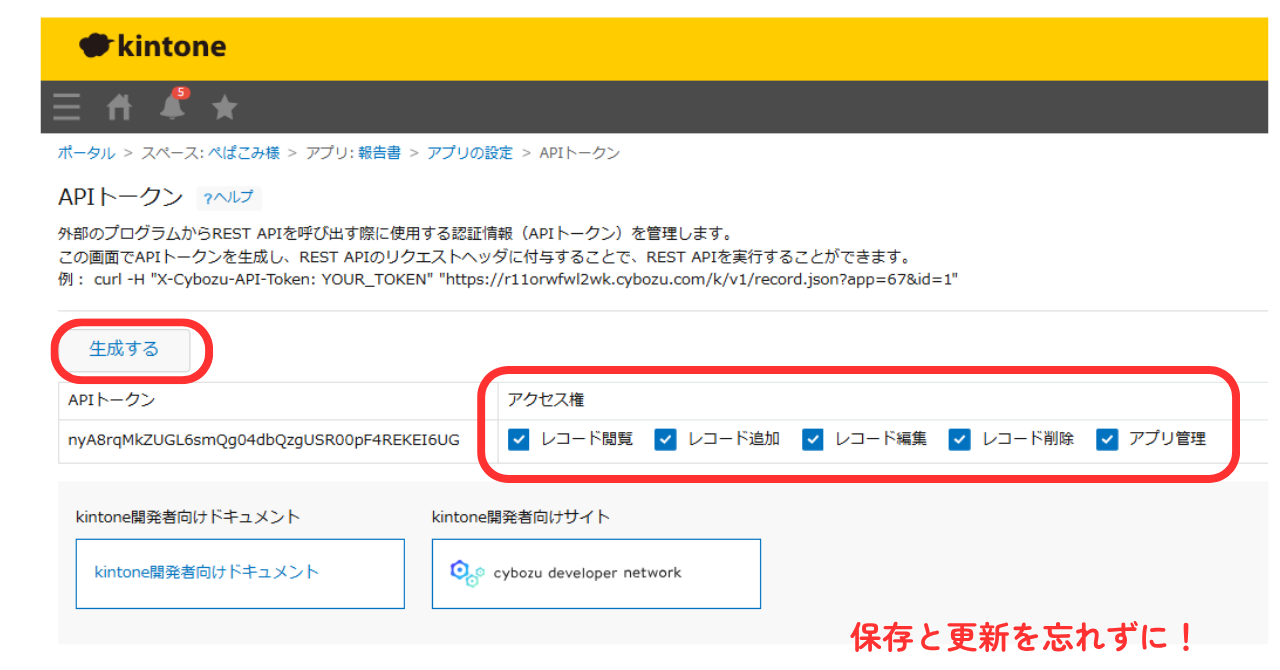The image size is (1280, 670).
Task: Open the ポータル breadcrumb link
Action: pyautogui.click(x=86, y=153)
